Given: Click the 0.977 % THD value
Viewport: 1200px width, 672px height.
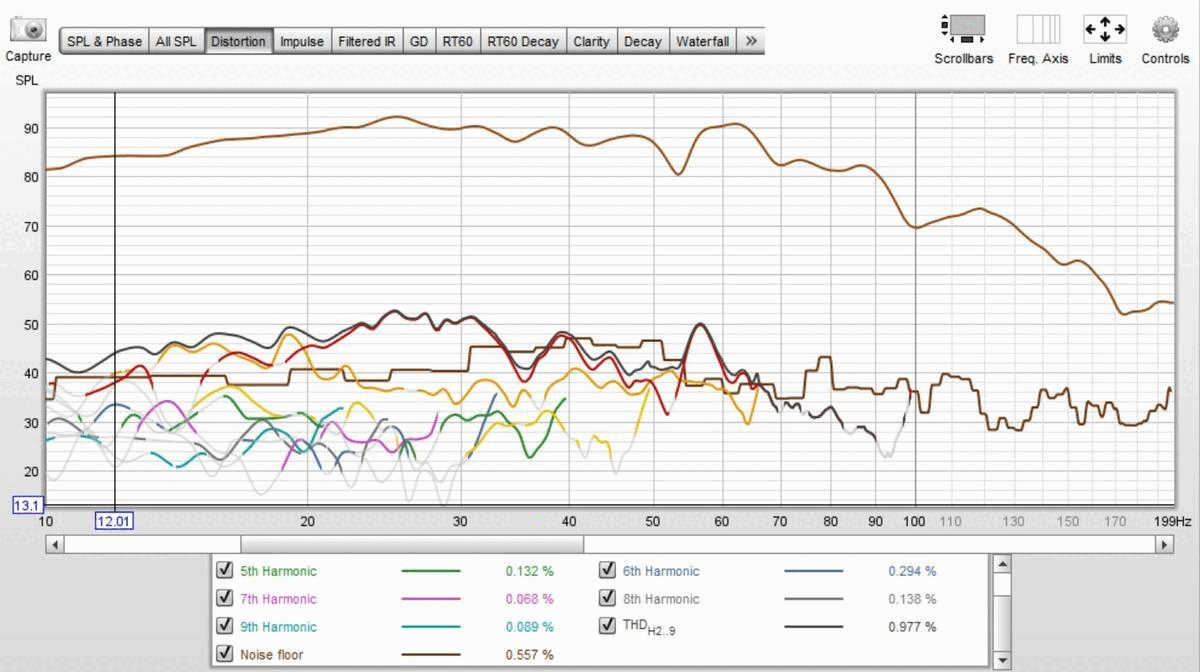Looking at the screenshot, I should click(912, 627).
